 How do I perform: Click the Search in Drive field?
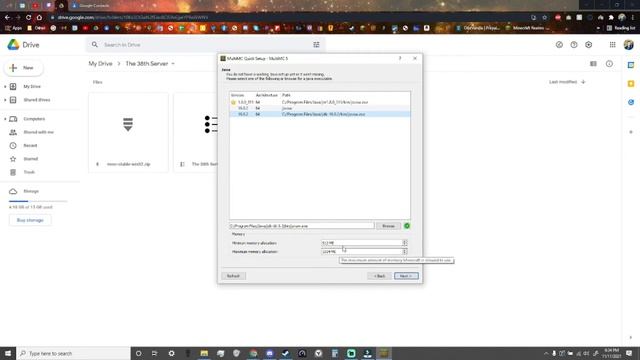[x=206, y=45]
